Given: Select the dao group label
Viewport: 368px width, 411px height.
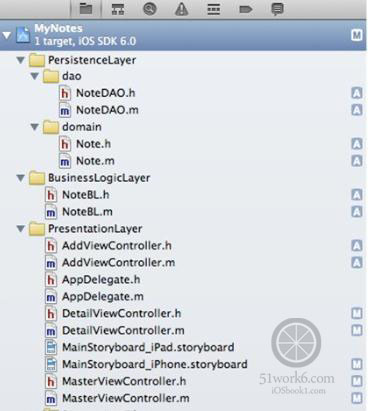Looking at the screenshot, I should pos(72,76).
